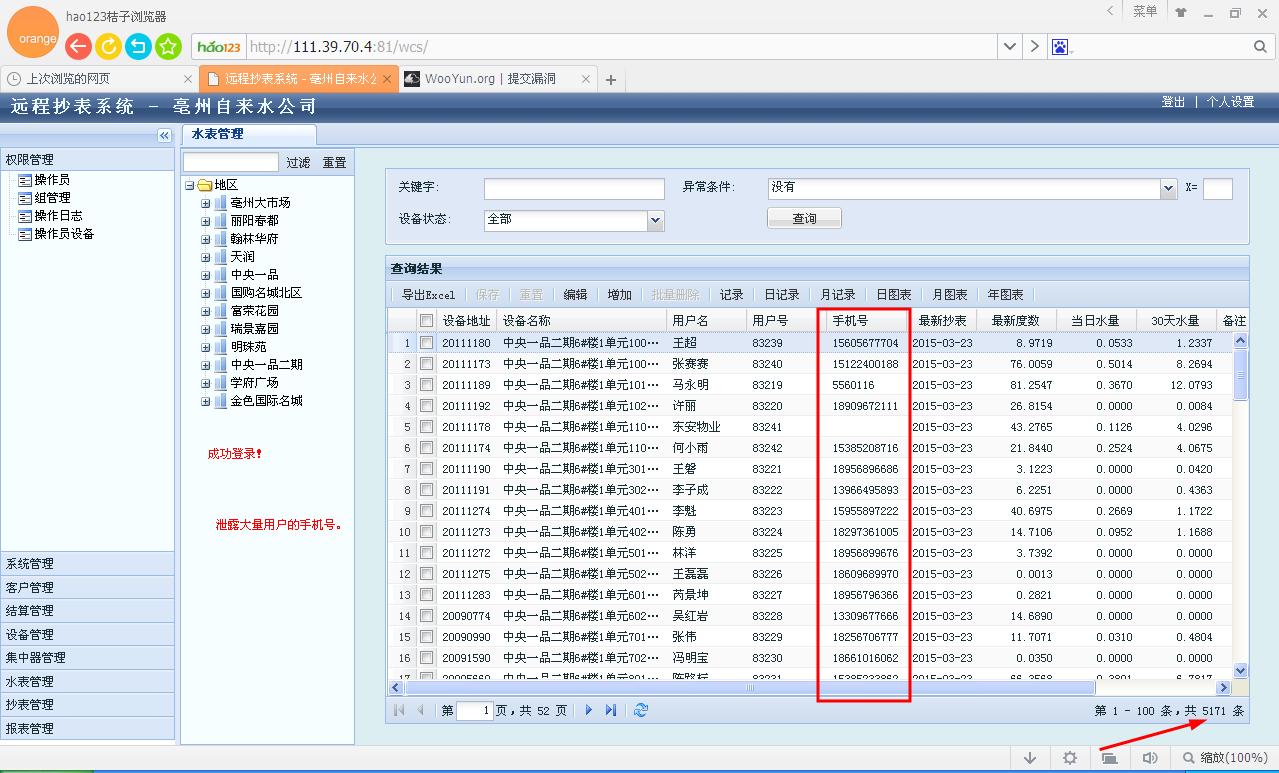The height and width of the screenshot is (773, 1279).
Task: Click the yellow reload page button
Action: pyautogui.click(x=108, y=46)
